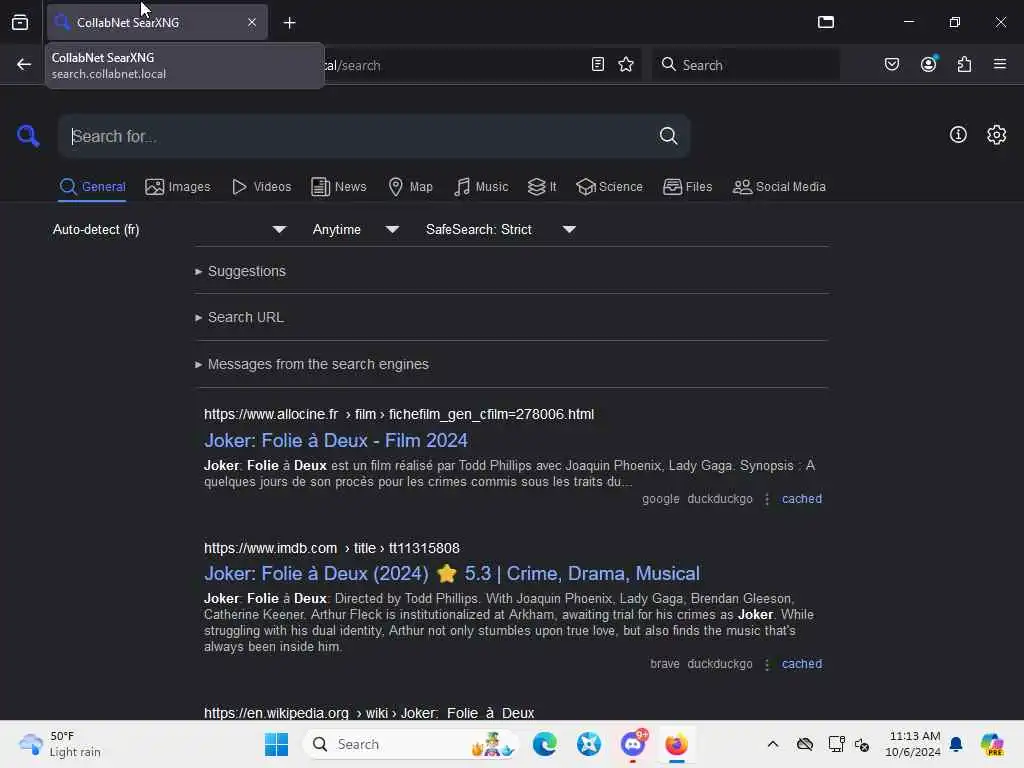Open the notification bell in the tray

point(956,744)
